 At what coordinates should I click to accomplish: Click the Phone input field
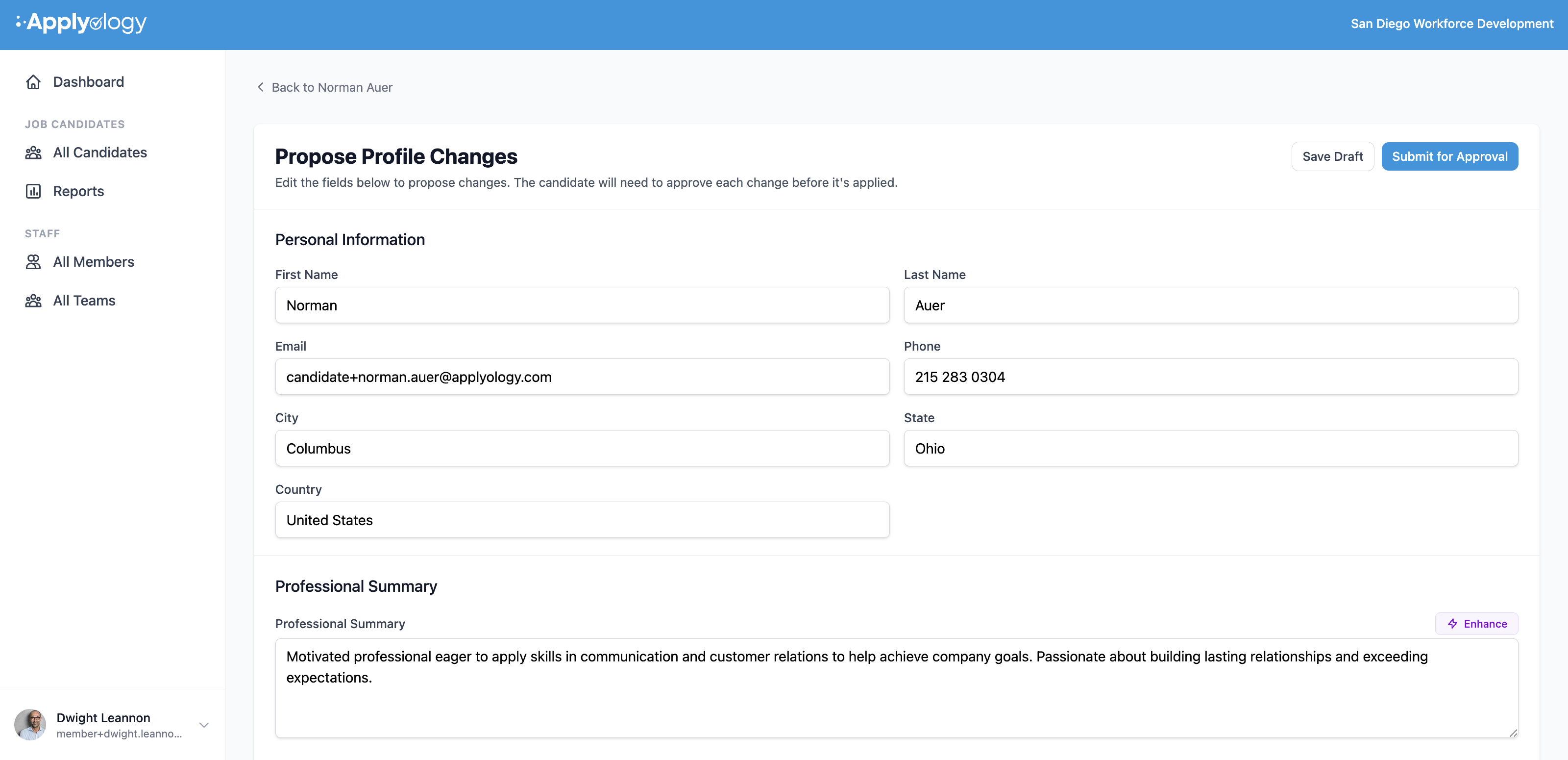coord(1211,377)
